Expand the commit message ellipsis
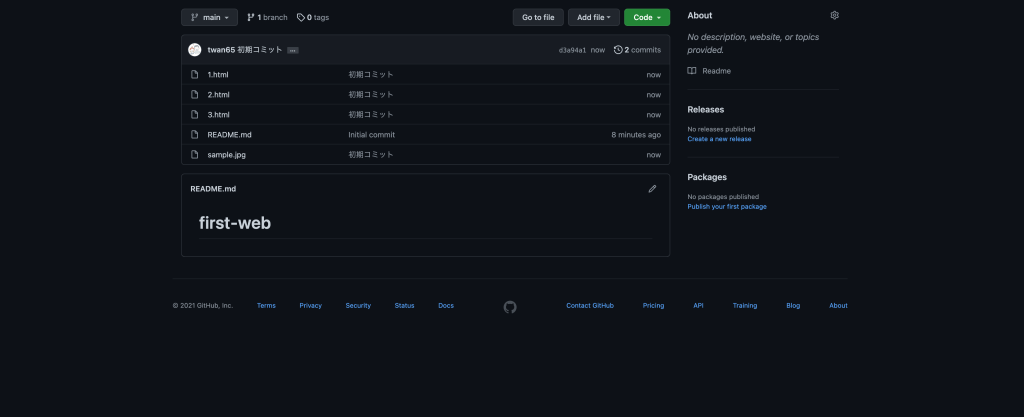 tap(292, 50)
